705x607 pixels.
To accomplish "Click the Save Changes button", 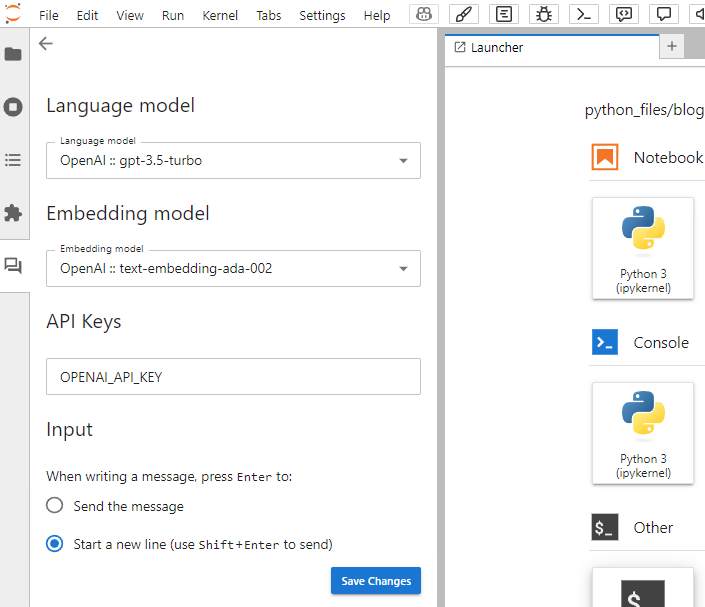I will (376, 581).
